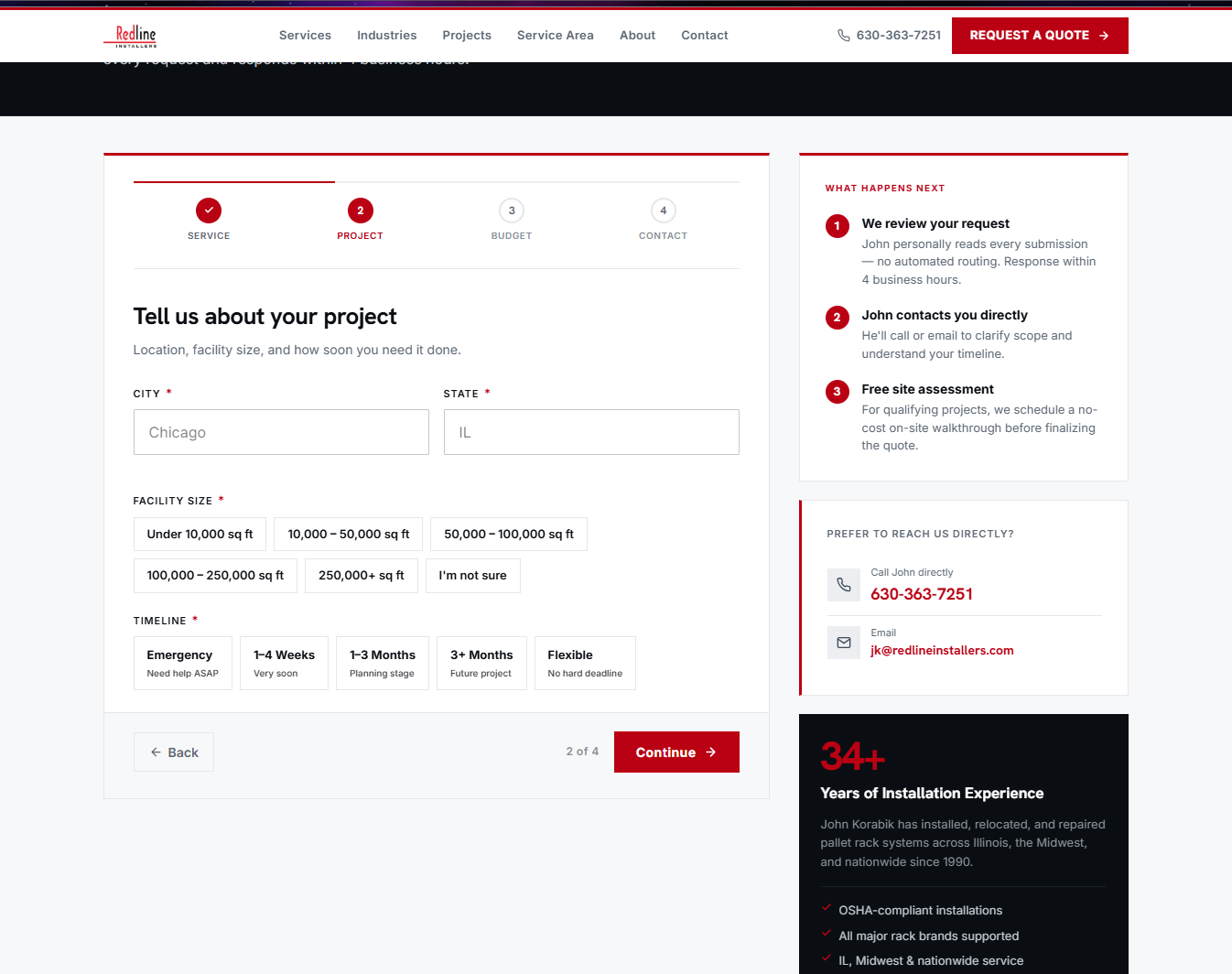Screen dimensions: 1232x974
Task: Select the Emergency timeline option
Action: point(183,664)
